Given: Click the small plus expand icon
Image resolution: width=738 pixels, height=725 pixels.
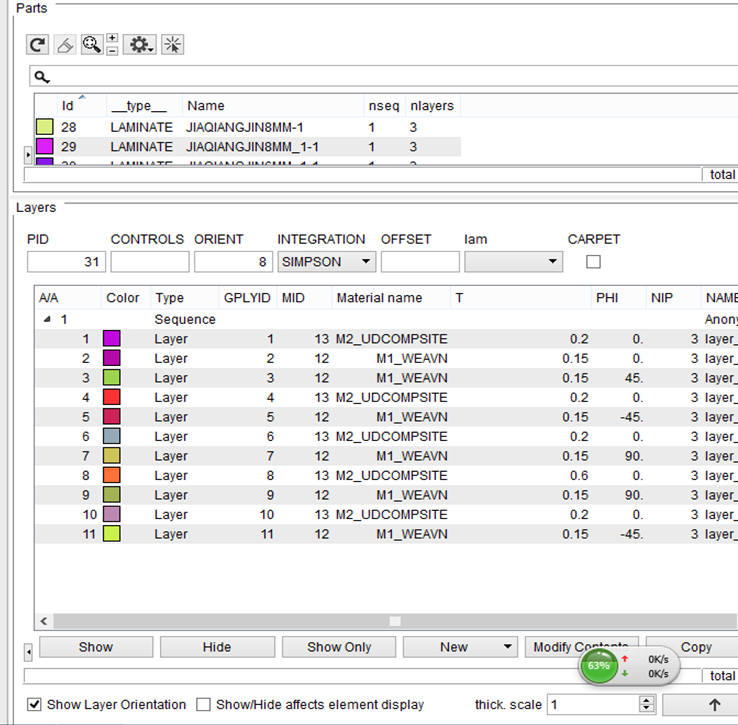Looking at the screenshot, I should pyautogui.click(x=112, y=38).
